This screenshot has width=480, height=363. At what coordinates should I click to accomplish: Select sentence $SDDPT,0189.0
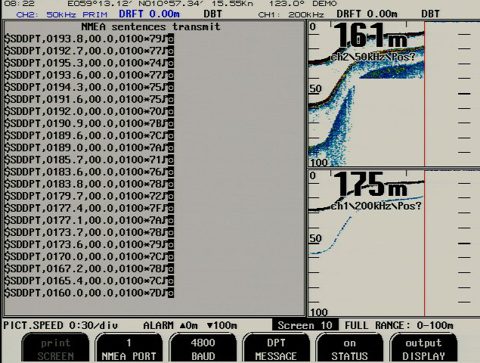coord(89,148)
